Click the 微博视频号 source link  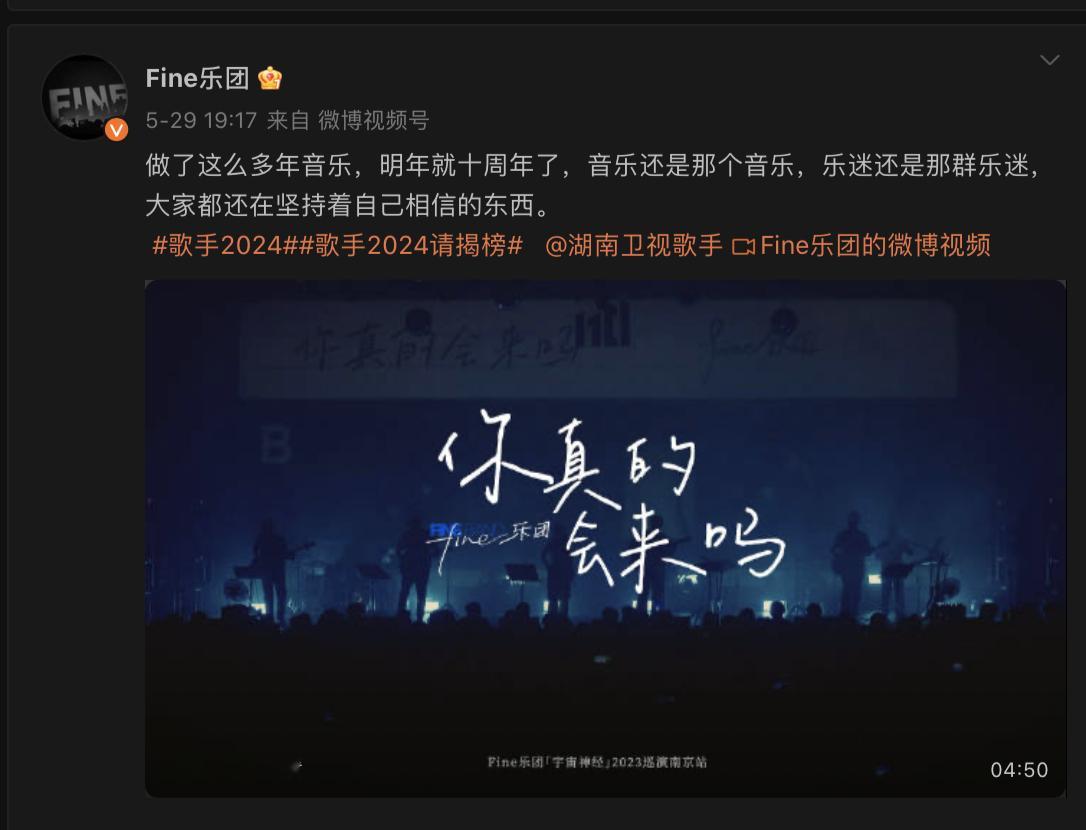coord(373,121)
